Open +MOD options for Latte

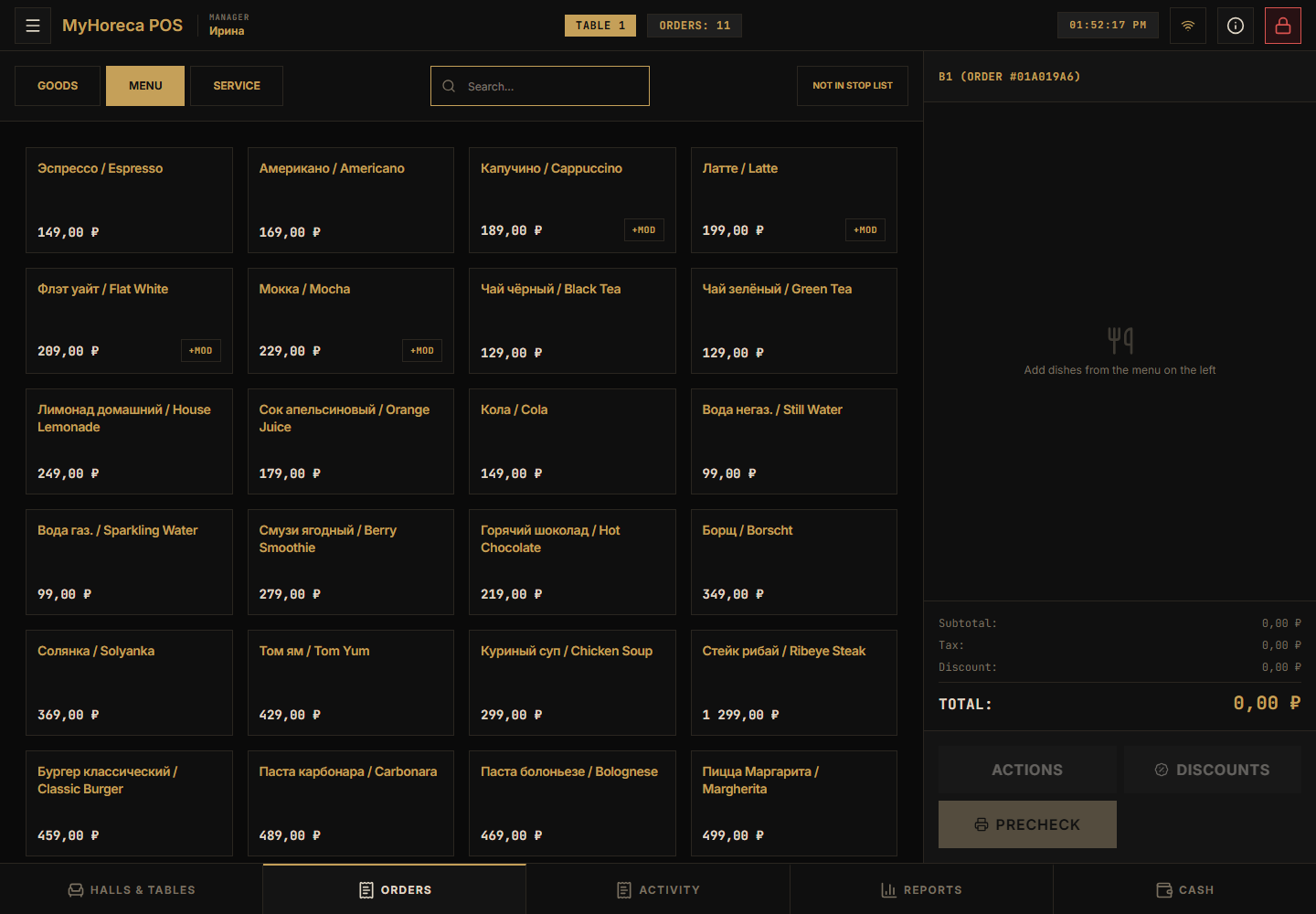(x=865, y=230)
